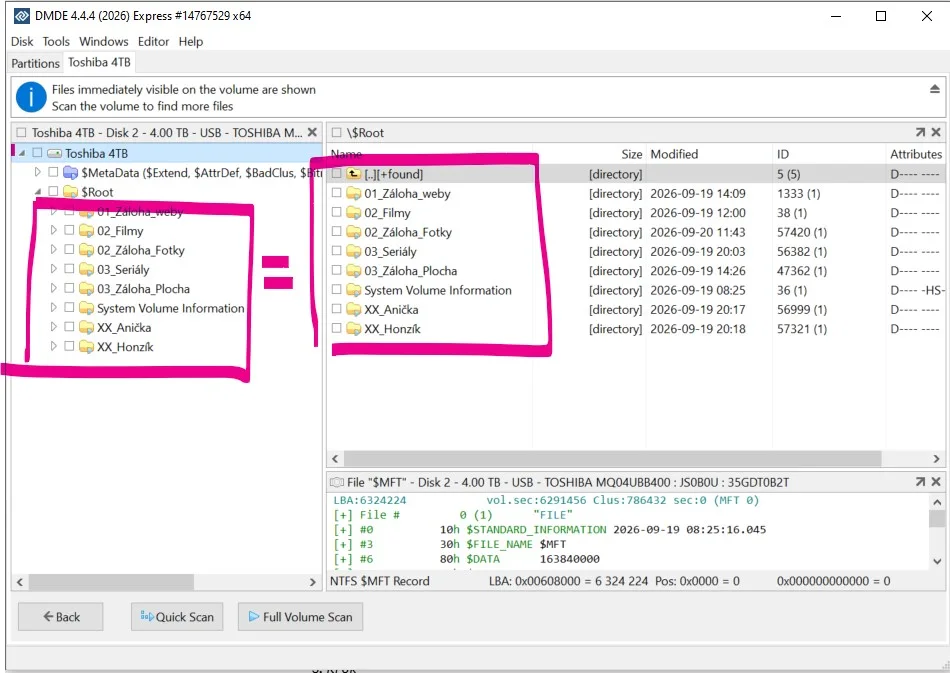Select the 02_Záloha_Fotky row in the file list
950x673 pixels.
tap(636, 232)
